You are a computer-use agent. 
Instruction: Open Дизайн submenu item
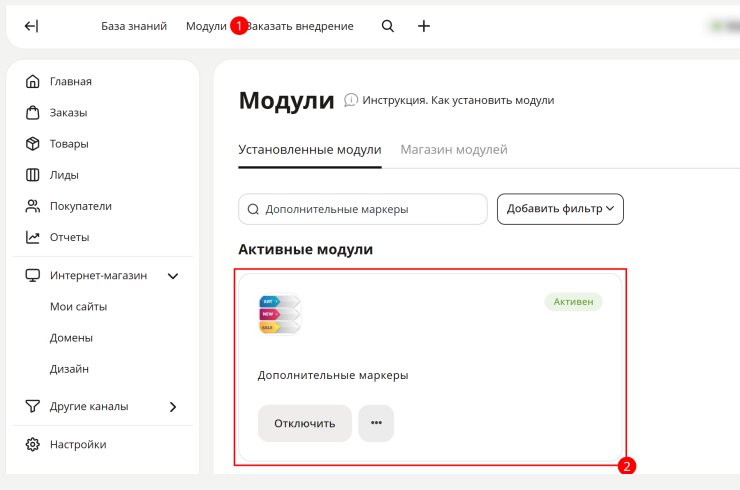point(69,369)
